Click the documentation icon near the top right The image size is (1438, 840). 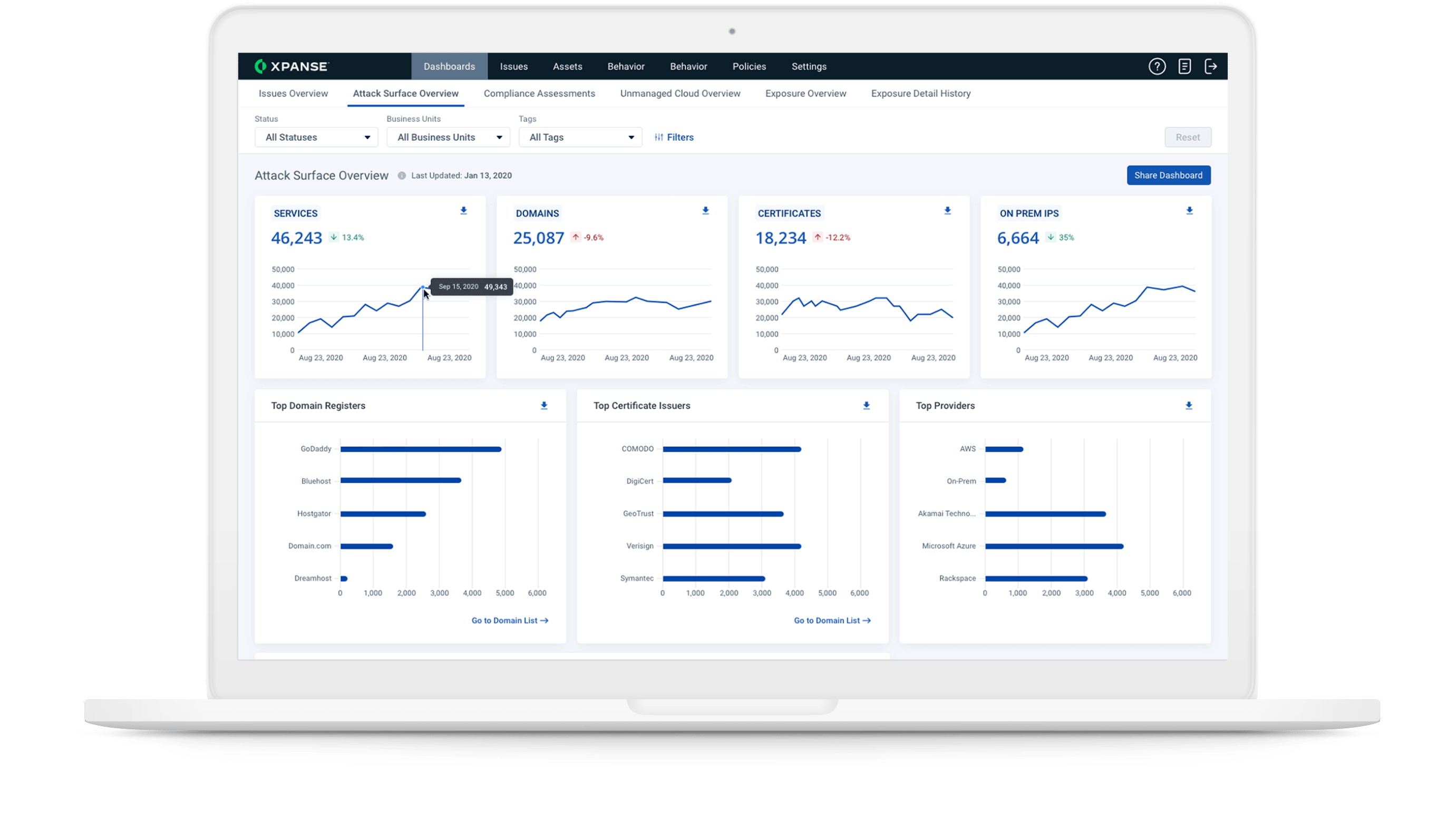coord(1184,66)
